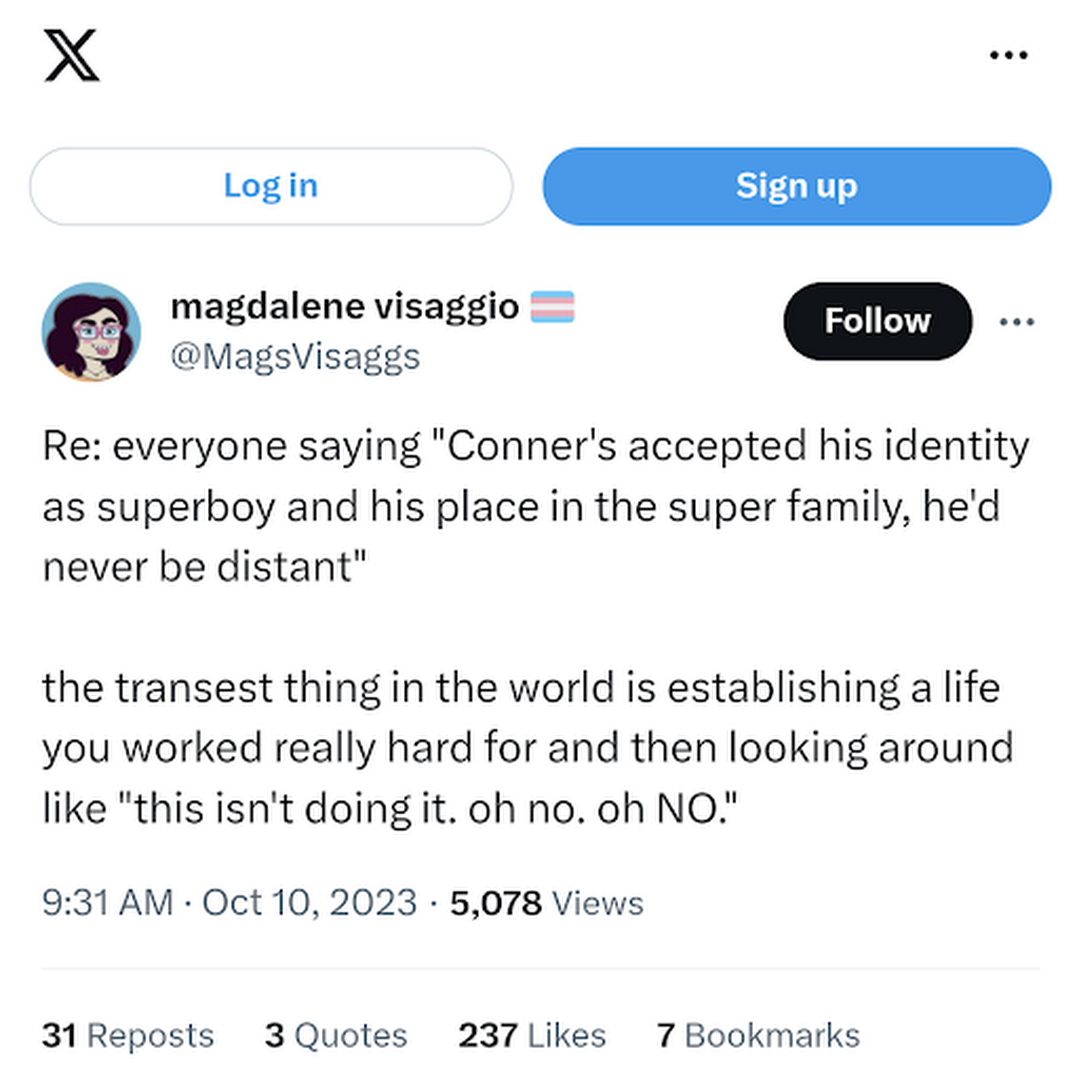This screenshot has height=1079, width=1079.
Task: Click the Log in button
Action: click(x=271, y=186)
